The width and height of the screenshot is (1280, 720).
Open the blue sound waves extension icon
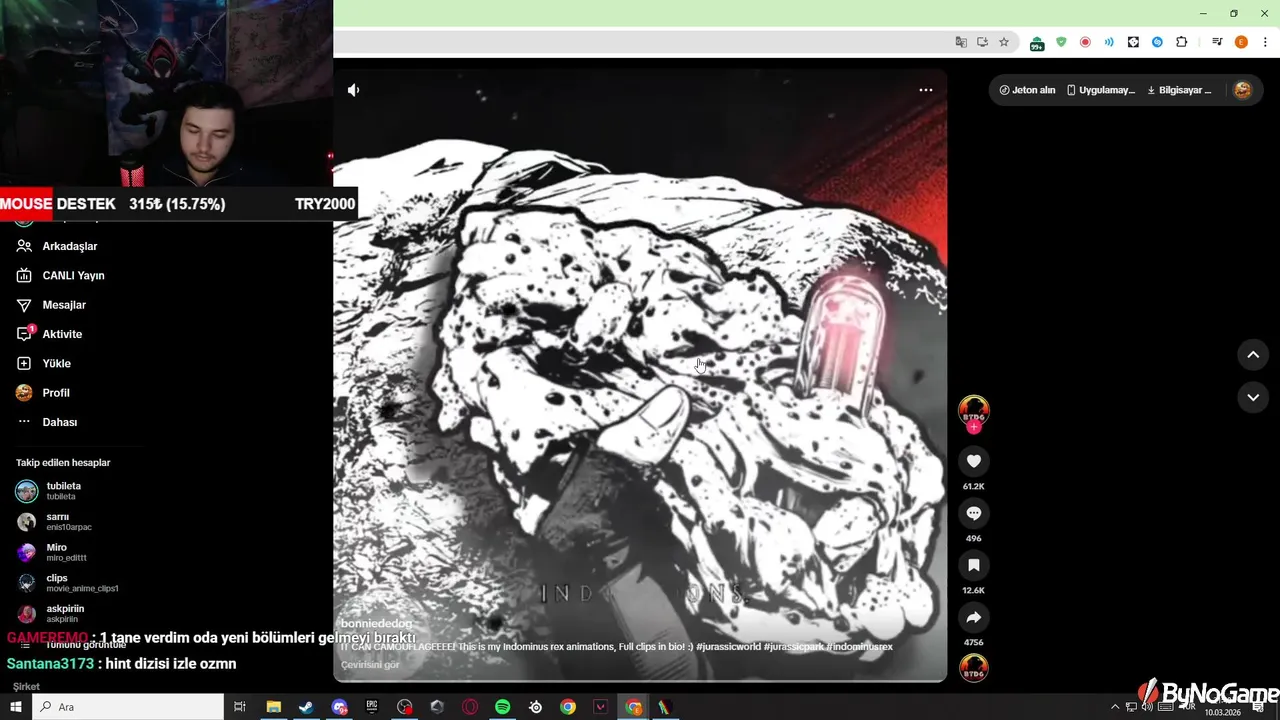tap(1109, 42)
